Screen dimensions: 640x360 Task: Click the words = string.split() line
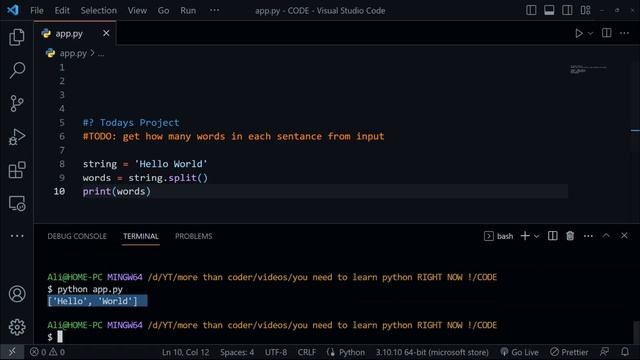click(145, 178)
